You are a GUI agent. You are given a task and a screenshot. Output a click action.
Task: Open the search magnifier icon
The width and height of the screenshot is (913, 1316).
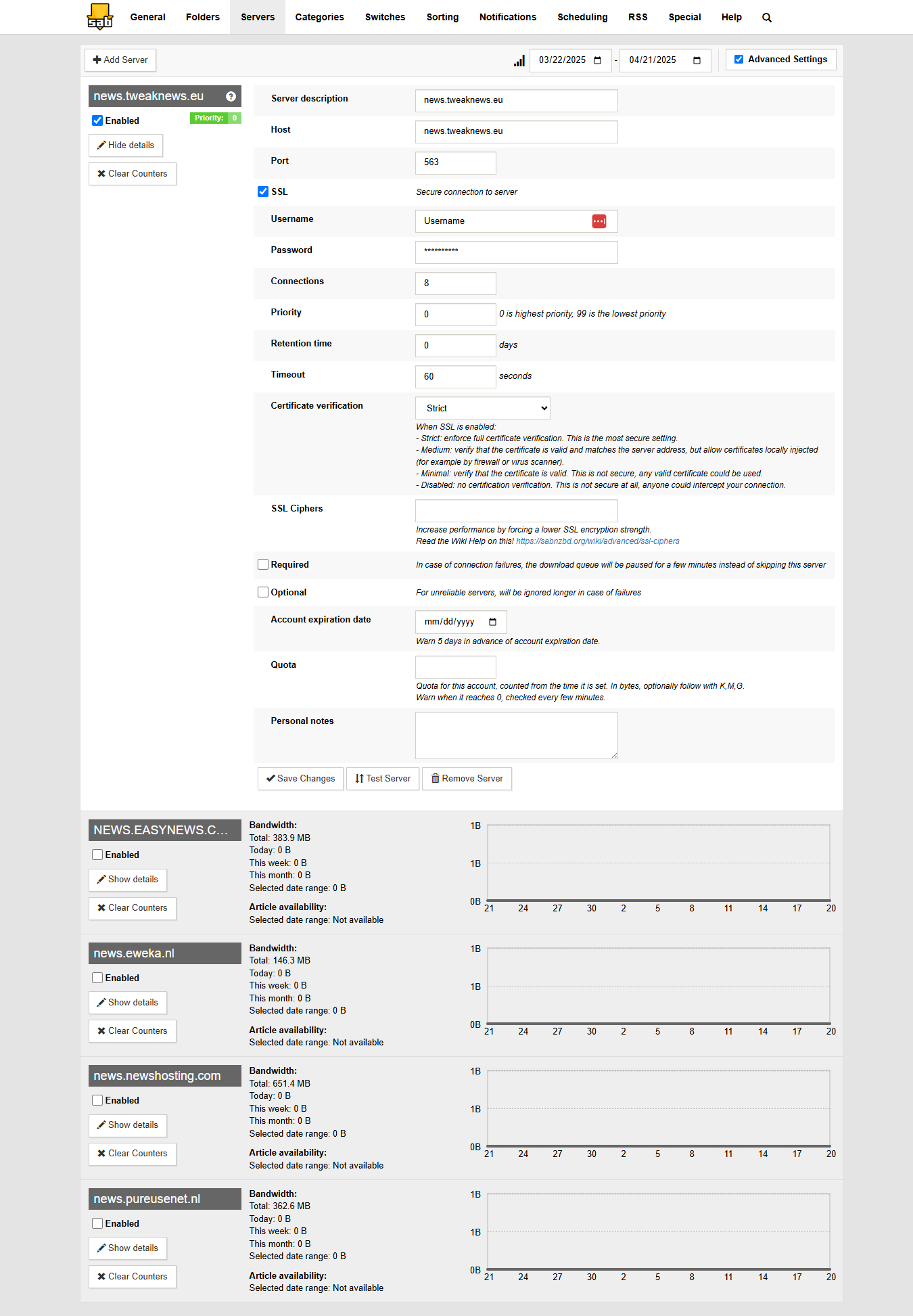click(767, 18)
